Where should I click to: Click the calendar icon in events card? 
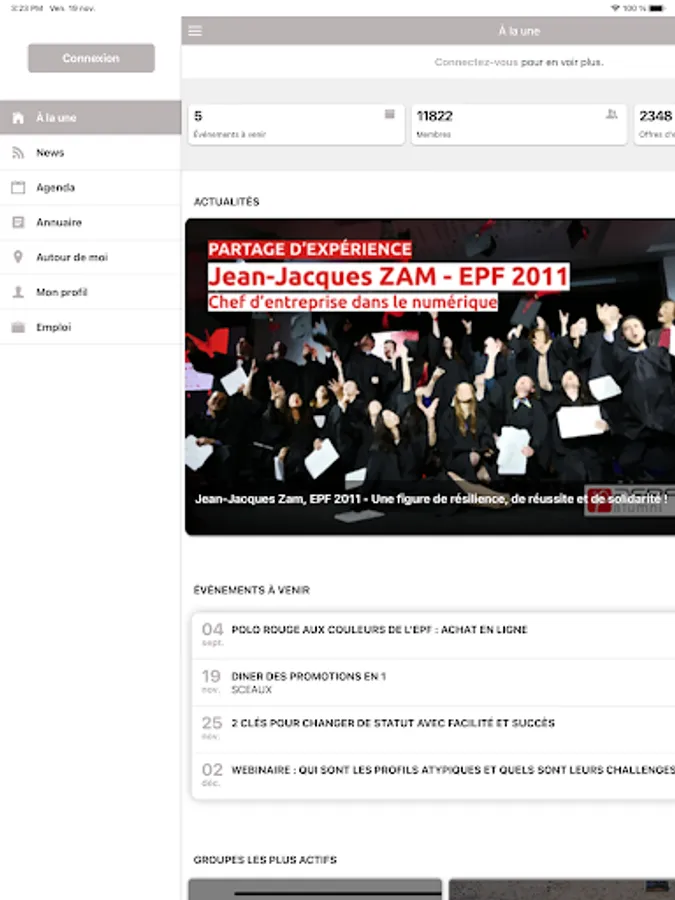point(390,114)
